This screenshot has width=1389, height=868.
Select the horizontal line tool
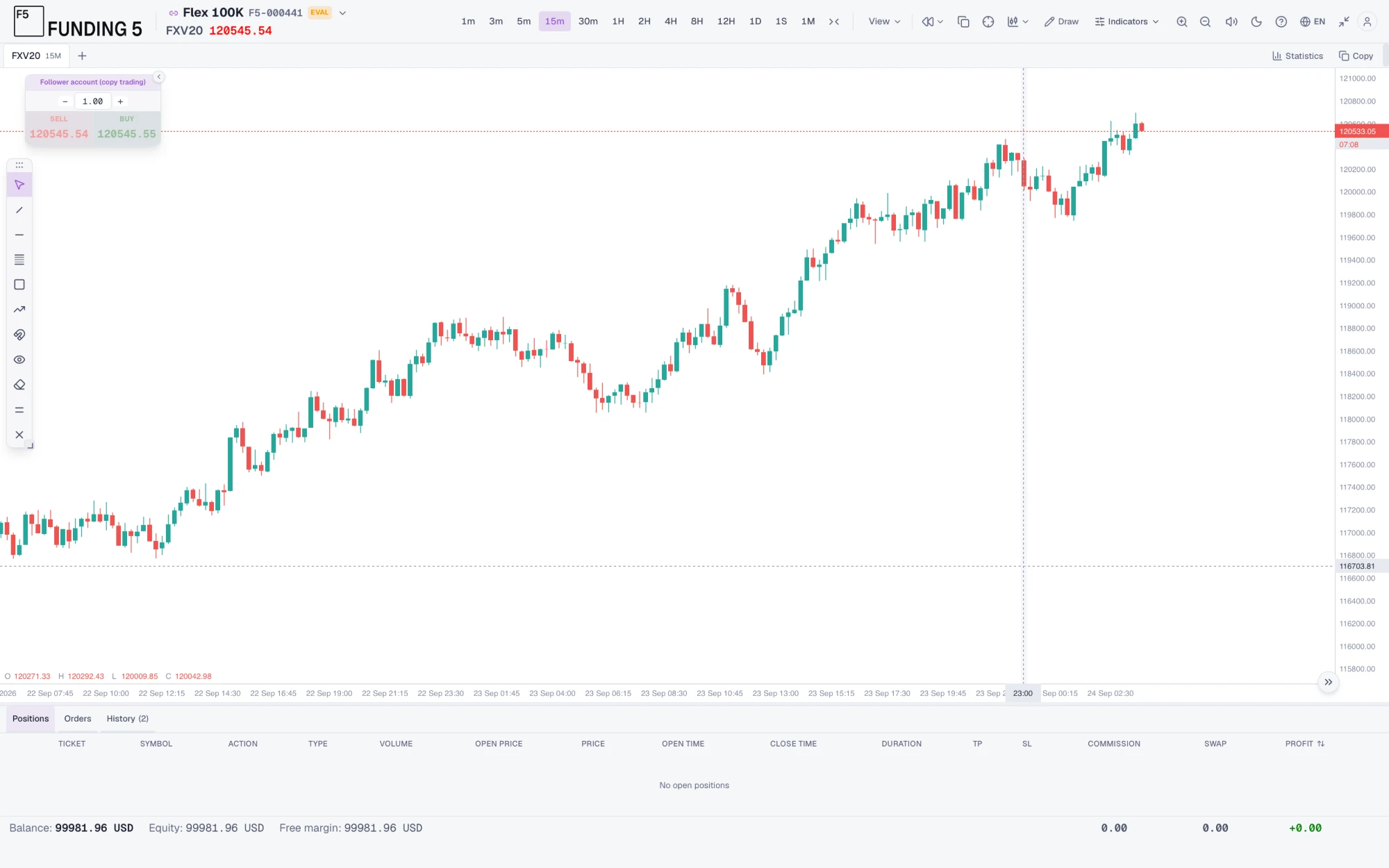tap(19, 235)
